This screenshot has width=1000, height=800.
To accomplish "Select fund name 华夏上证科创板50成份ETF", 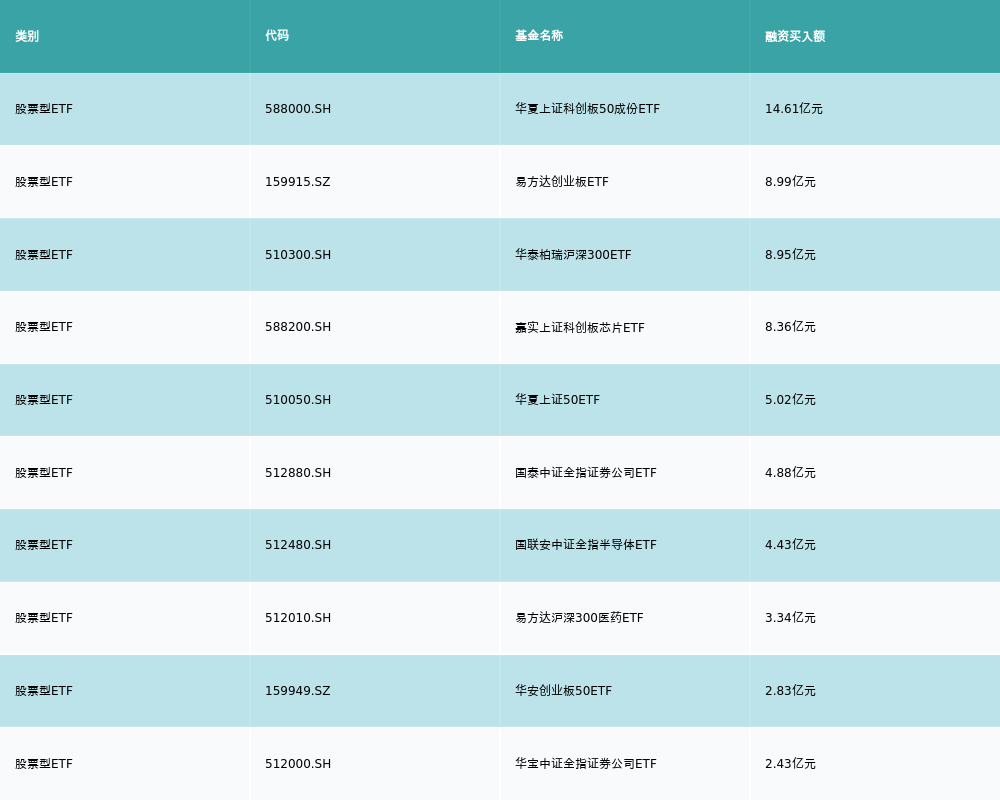I will 587,109.
